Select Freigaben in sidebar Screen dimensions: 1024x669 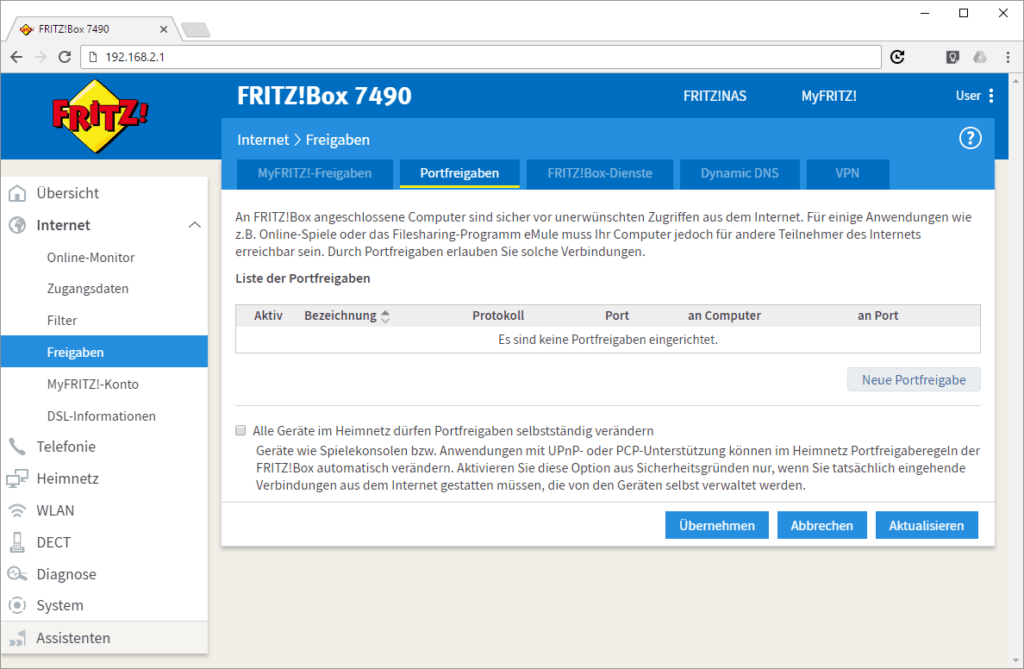click(x=104, y=352)
